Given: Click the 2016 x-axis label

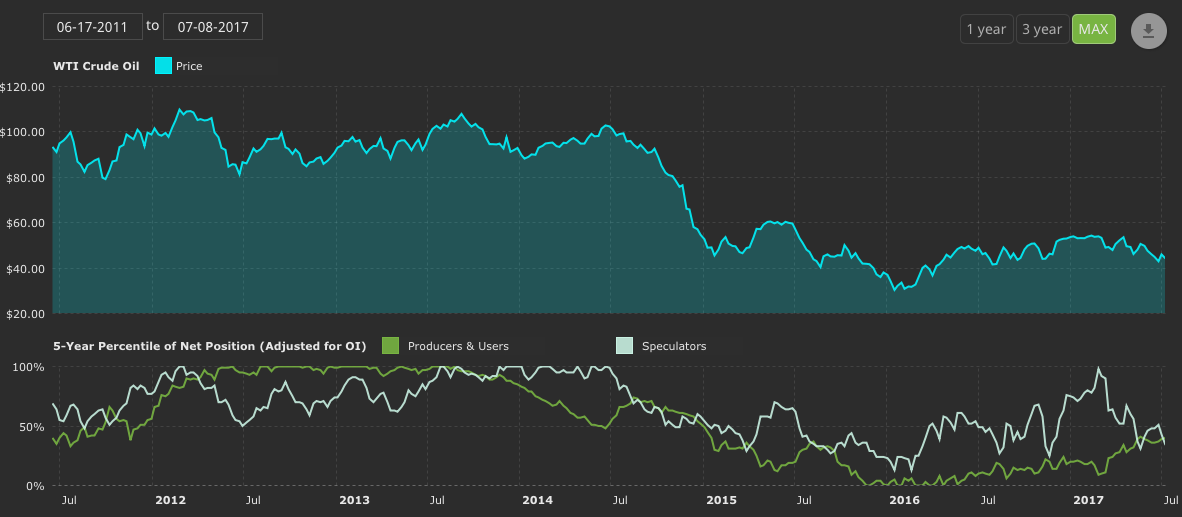Looking at the screenshot, I should tap(904, 499).
